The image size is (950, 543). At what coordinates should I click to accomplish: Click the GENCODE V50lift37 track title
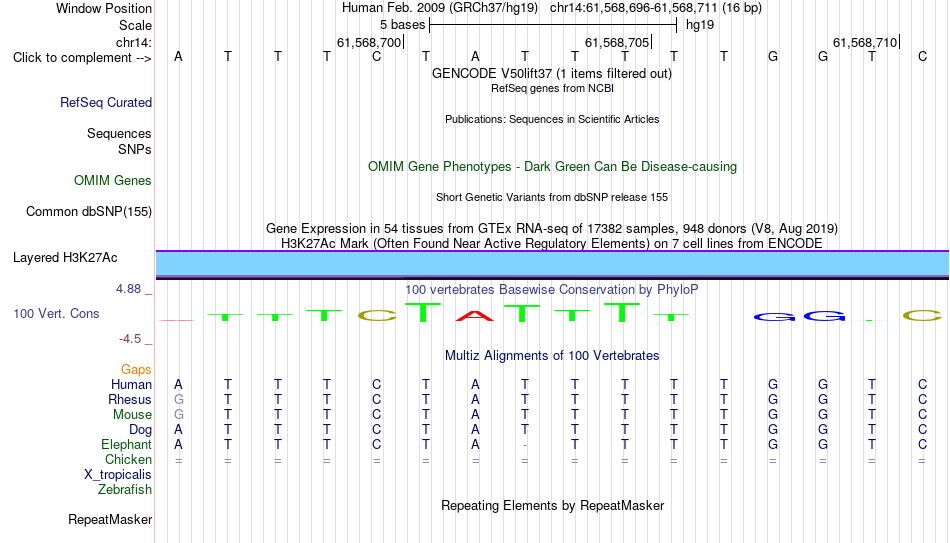point(552,73)
